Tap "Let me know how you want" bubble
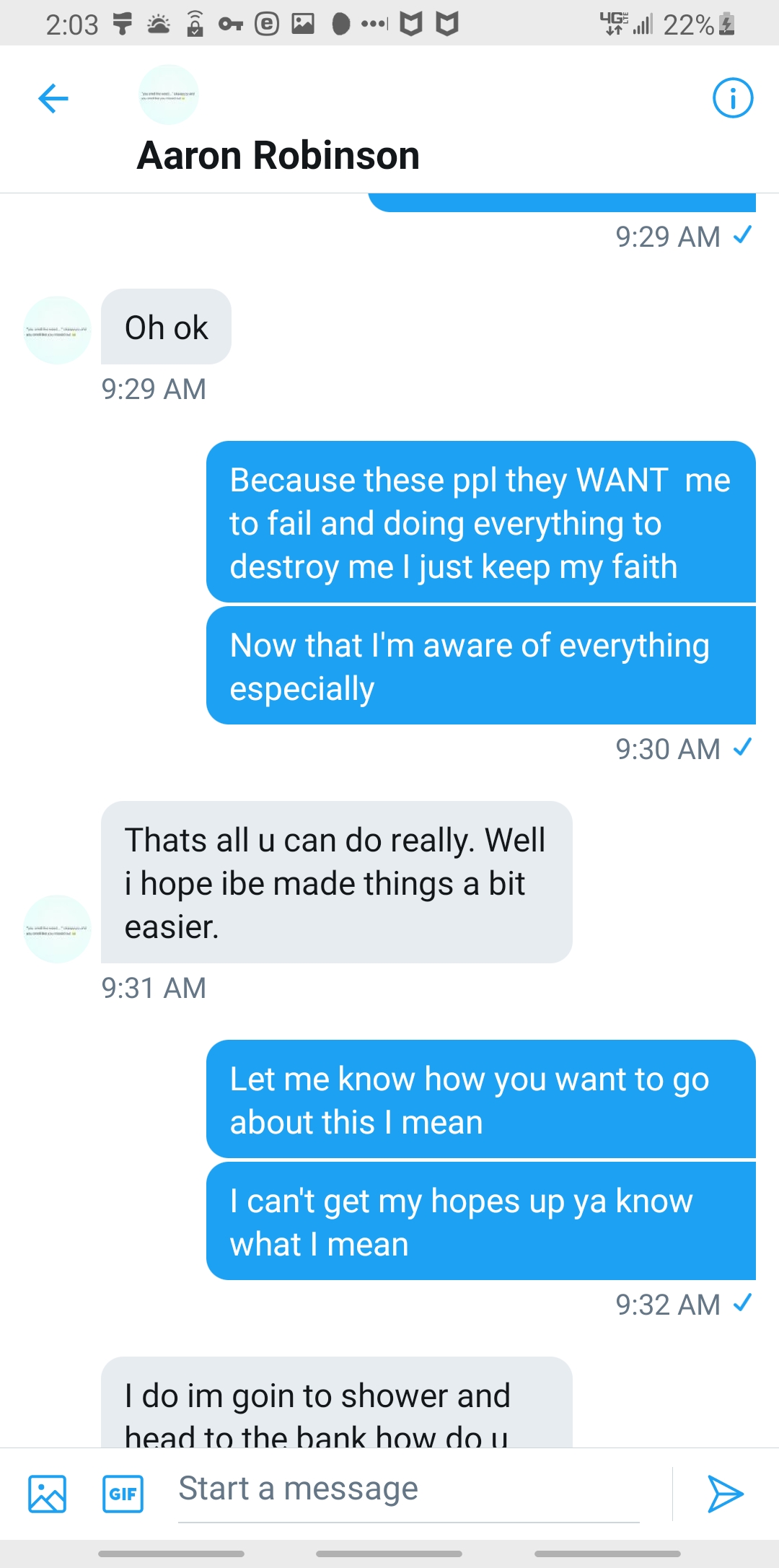Screen dimensions: 779x1568 coord(480,1100)
